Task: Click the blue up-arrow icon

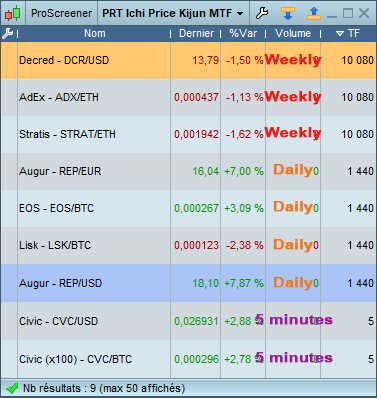Action: [x=314, y=13]
